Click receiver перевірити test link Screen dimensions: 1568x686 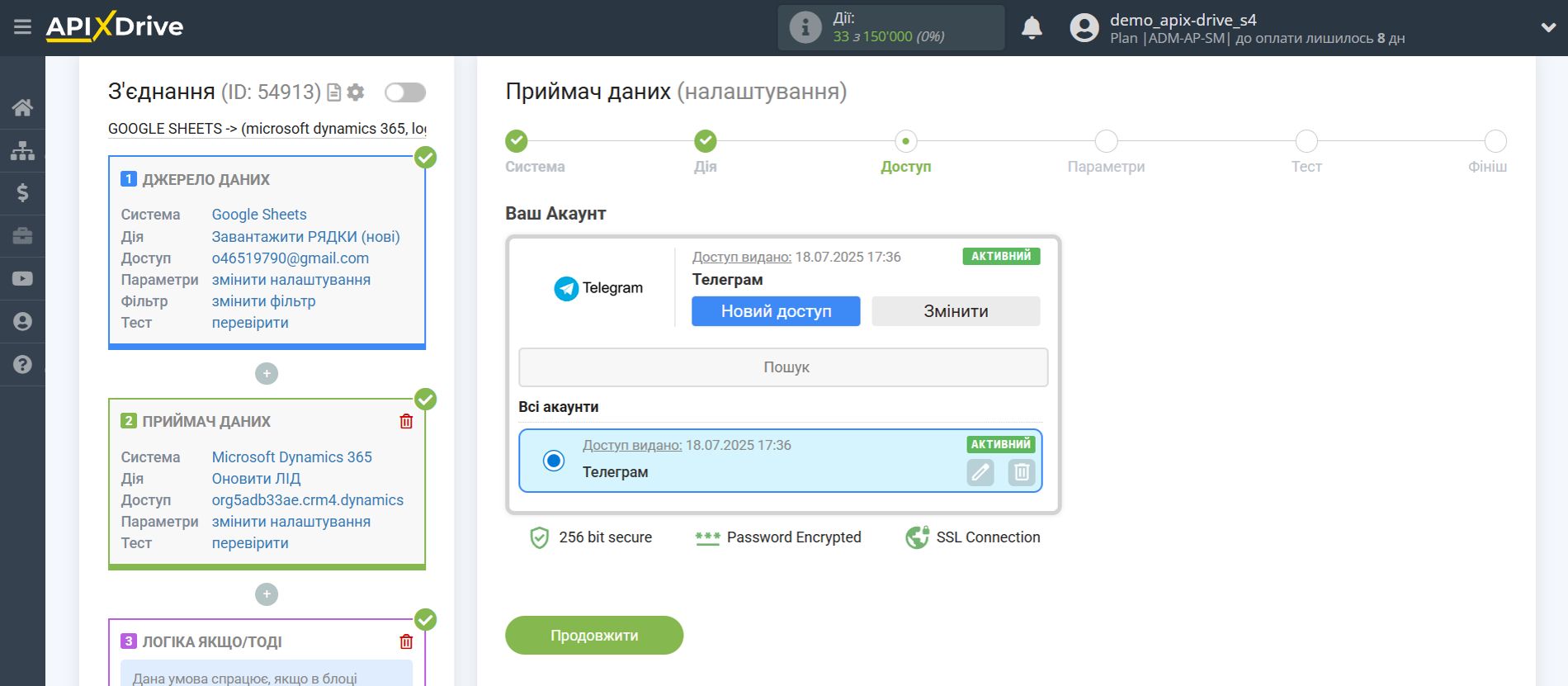point(250,543)
